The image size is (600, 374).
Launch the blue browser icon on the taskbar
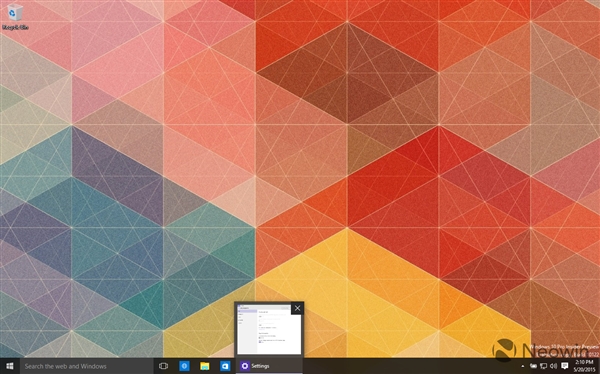[184, 366]
